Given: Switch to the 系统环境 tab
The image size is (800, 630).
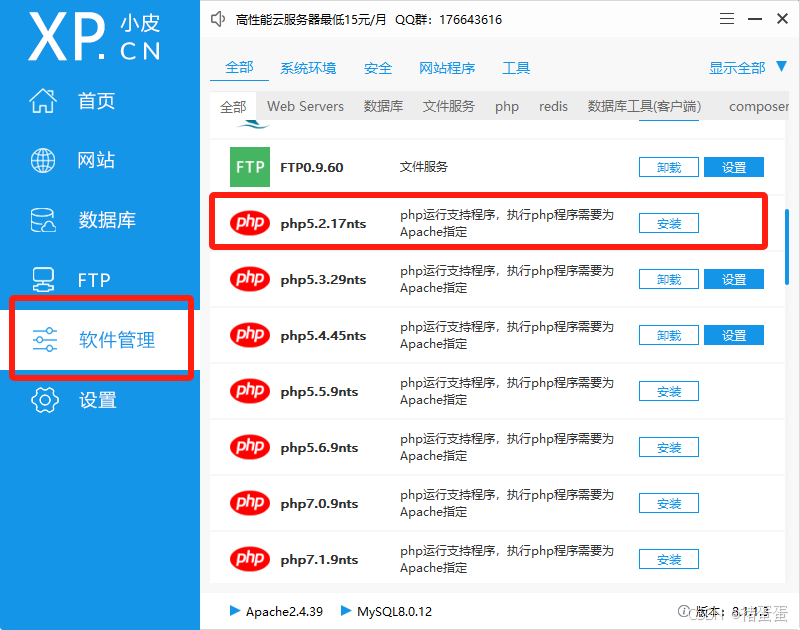Looking at the screenshot, I should (308, 68).
